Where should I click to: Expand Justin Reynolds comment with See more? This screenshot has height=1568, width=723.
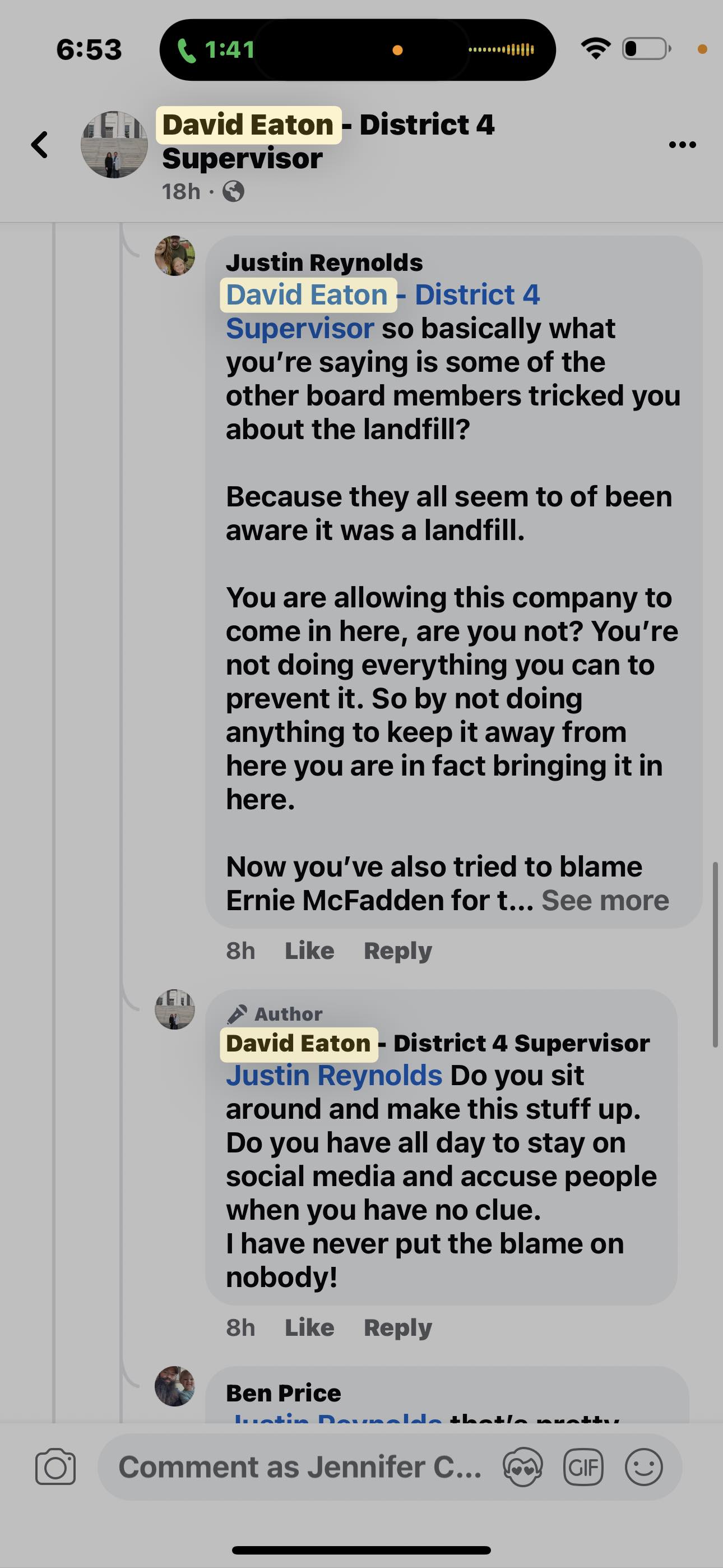click(x=605, y=900)
